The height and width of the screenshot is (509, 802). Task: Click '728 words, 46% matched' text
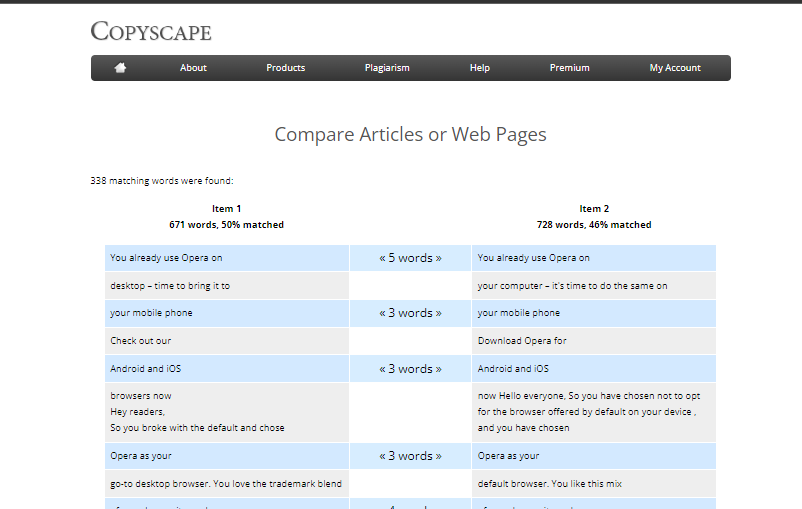point(594,225)
